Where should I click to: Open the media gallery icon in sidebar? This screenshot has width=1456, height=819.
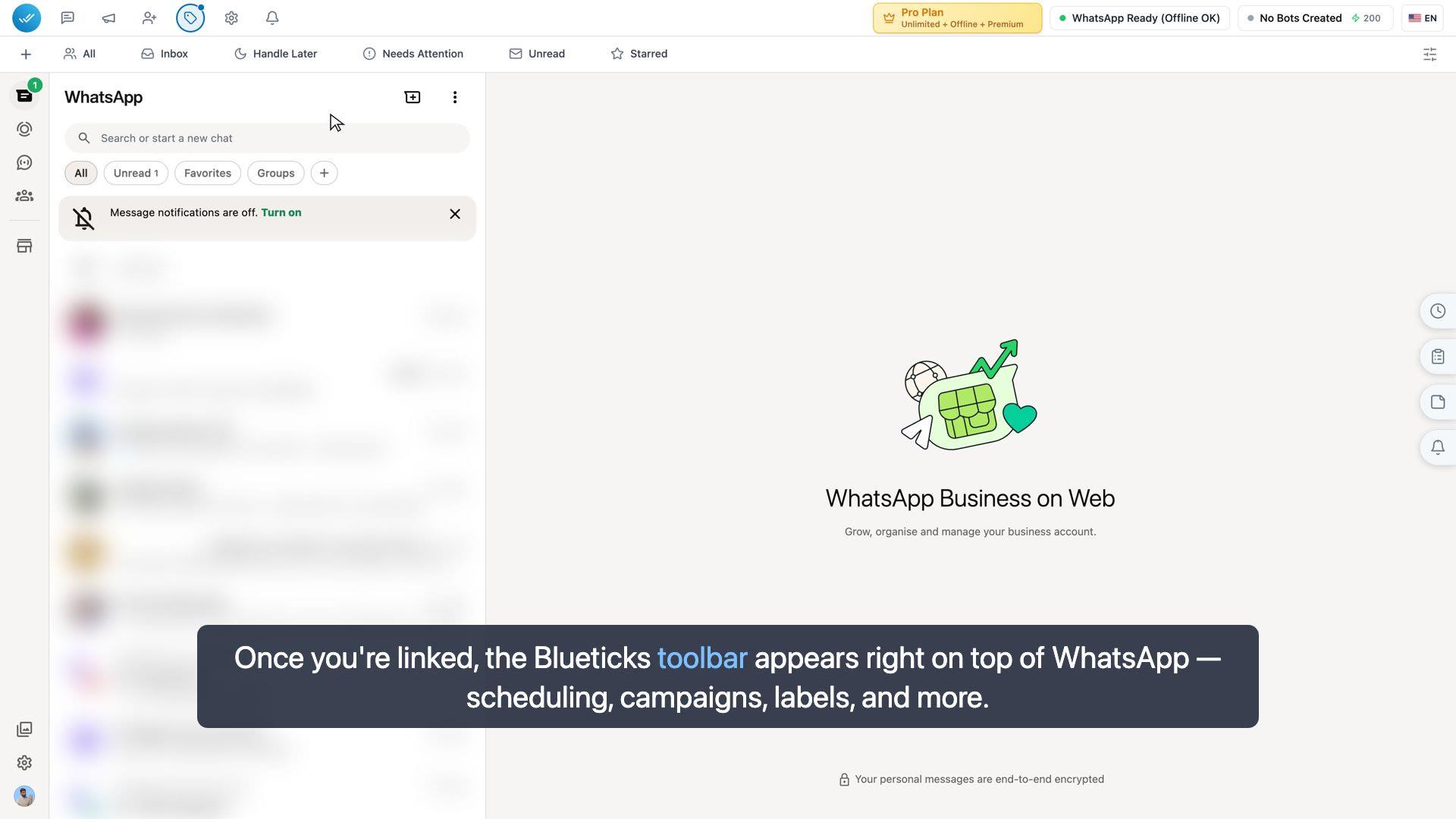pyautogui.click(x=24, y=729)
